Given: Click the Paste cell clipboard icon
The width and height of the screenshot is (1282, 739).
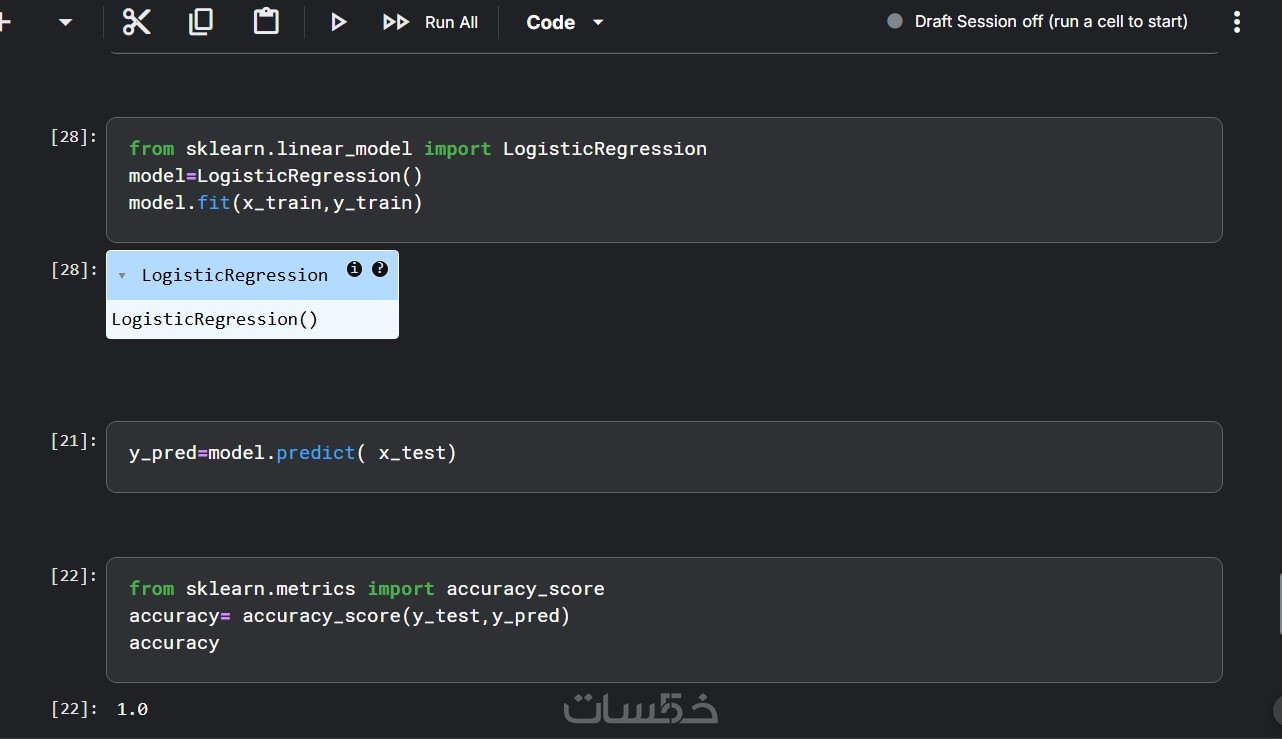Looking at the screenshot, I should pos(266,21).
